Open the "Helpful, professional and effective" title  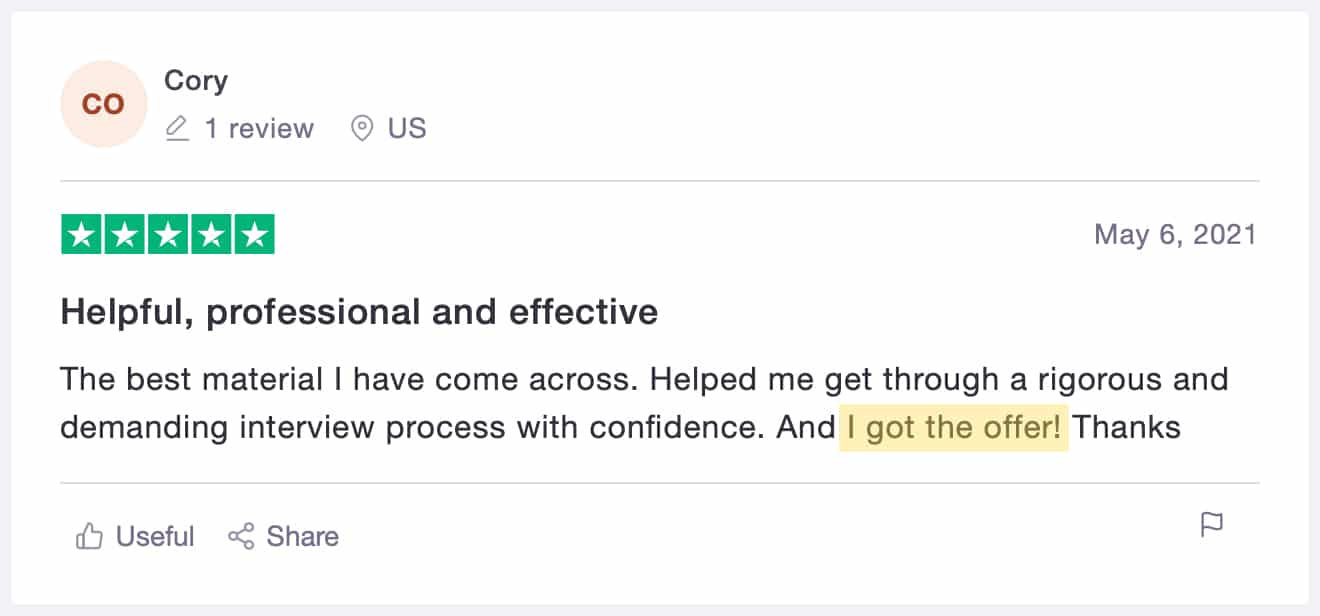[x=359, y=312]
